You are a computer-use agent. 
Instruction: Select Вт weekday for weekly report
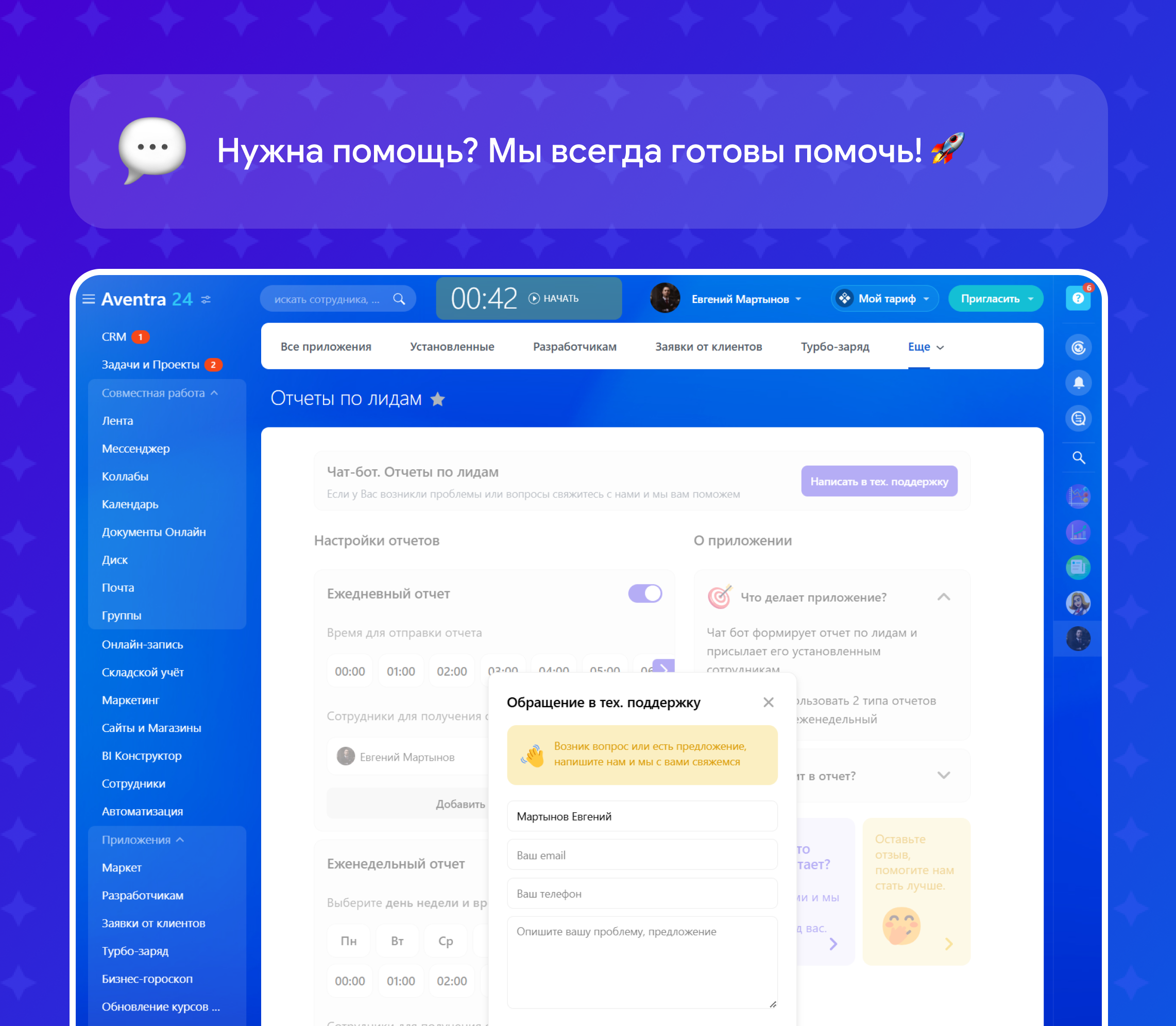397,940
